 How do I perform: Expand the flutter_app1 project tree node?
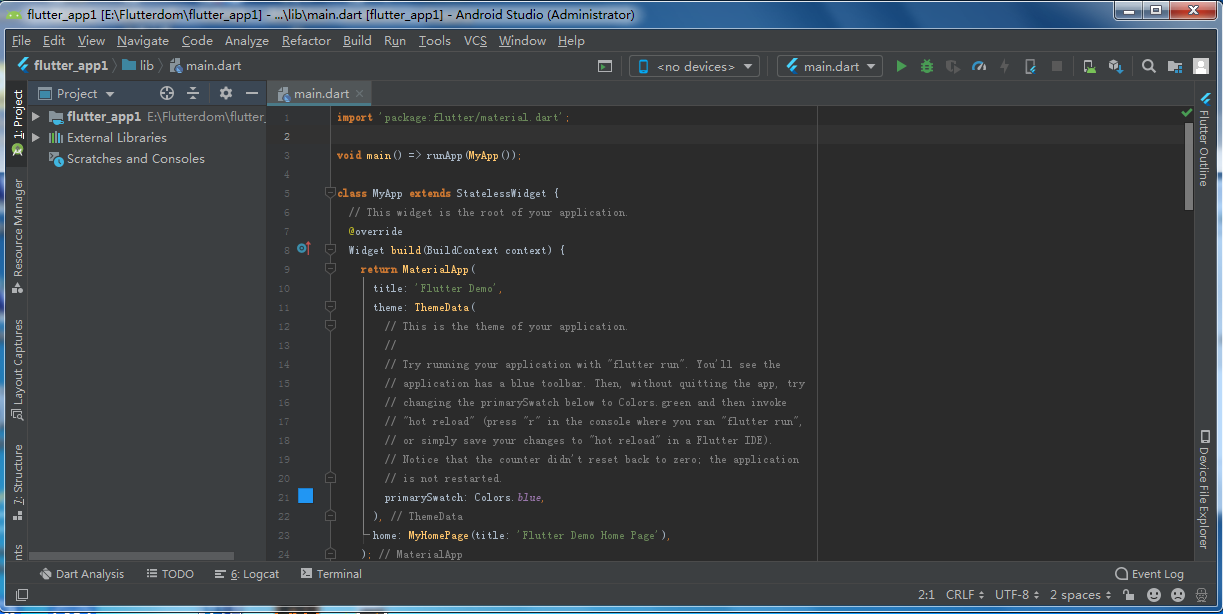point(36,117)
